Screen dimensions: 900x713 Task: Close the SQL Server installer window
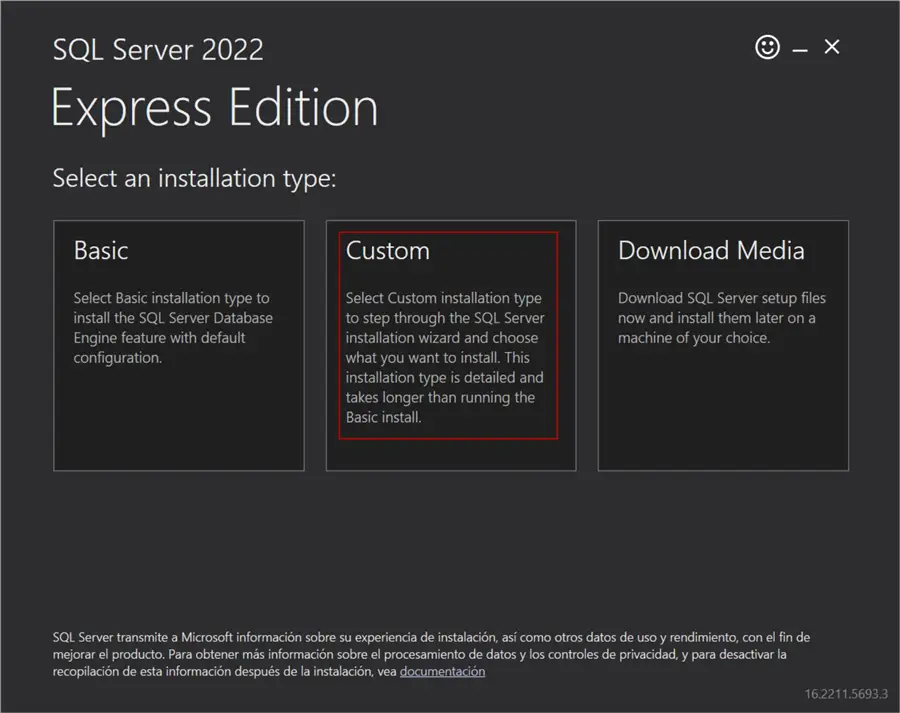[x=832, y=47]
